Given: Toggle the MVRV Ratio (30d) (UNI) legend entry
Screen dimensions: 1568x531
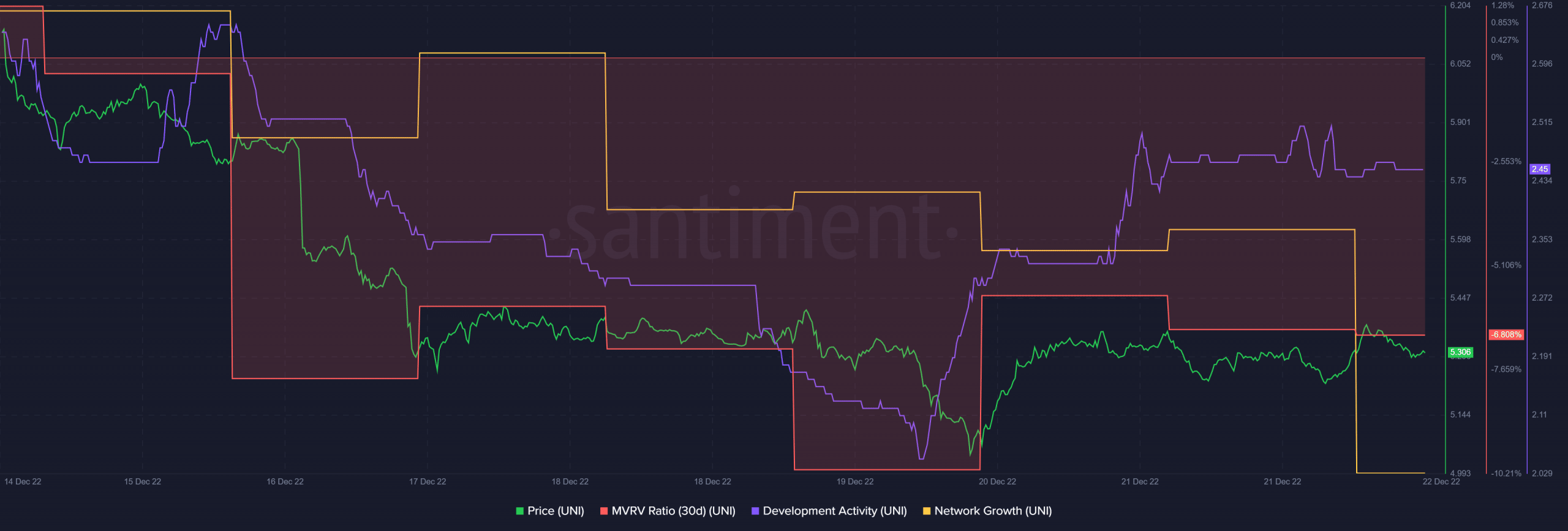Looking at the screenshot, I should click(x=668, y=511).
